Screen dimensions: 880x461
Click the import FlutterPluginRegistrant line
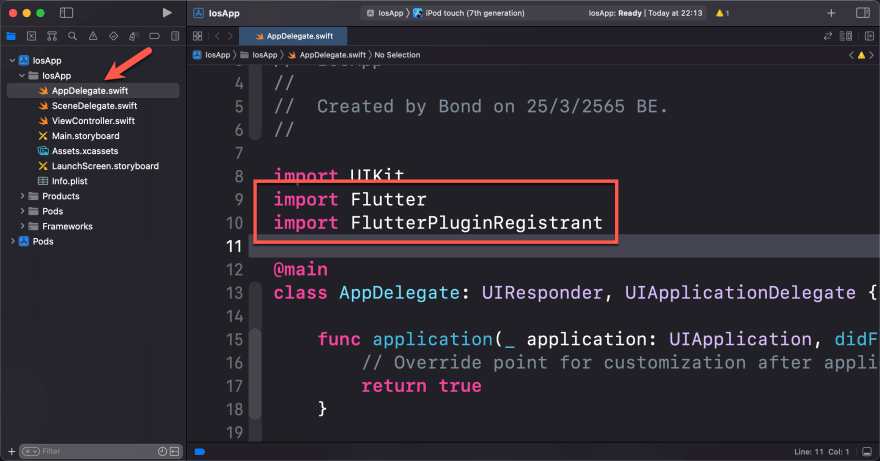pos(438,223)
